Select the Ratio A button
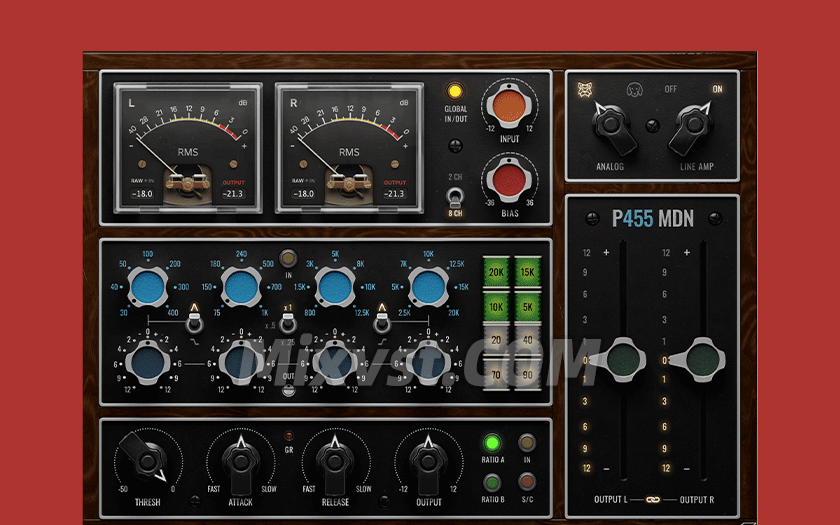The image size is (840, 525). (491, 443)
